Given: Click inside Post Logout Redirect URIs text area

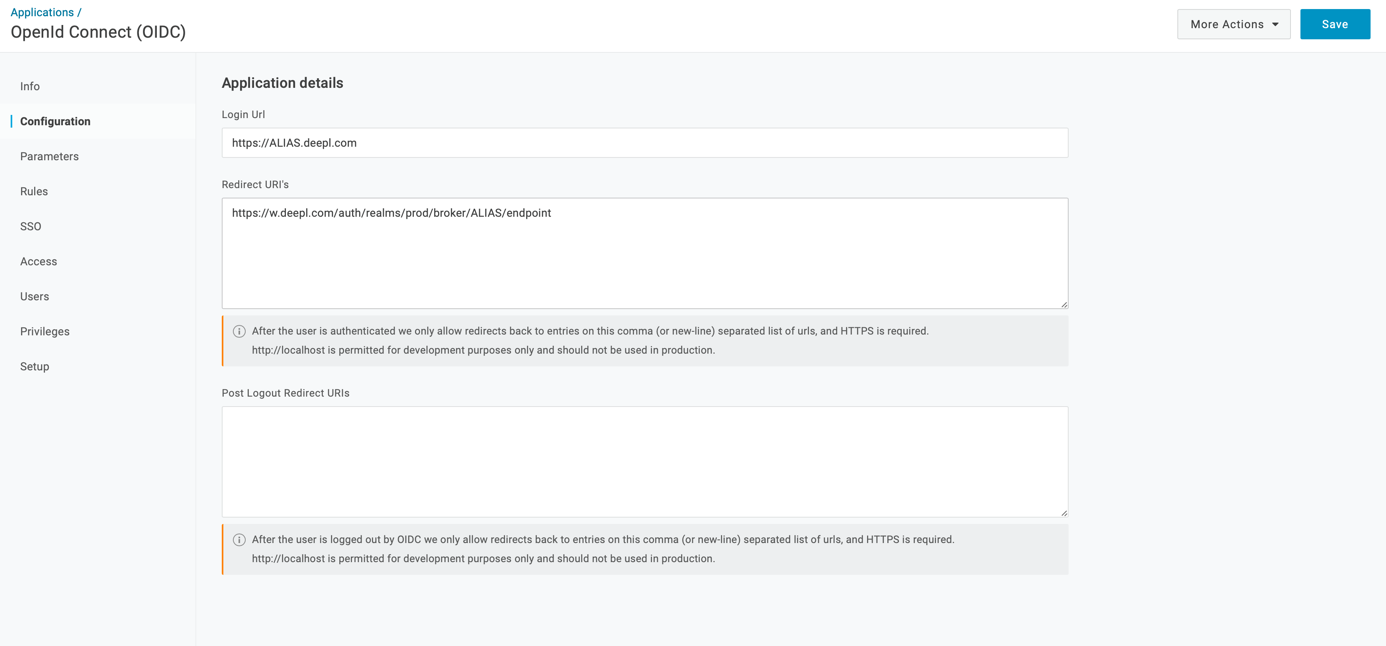Looking at the screenshot, I should [x=645, y=462].
